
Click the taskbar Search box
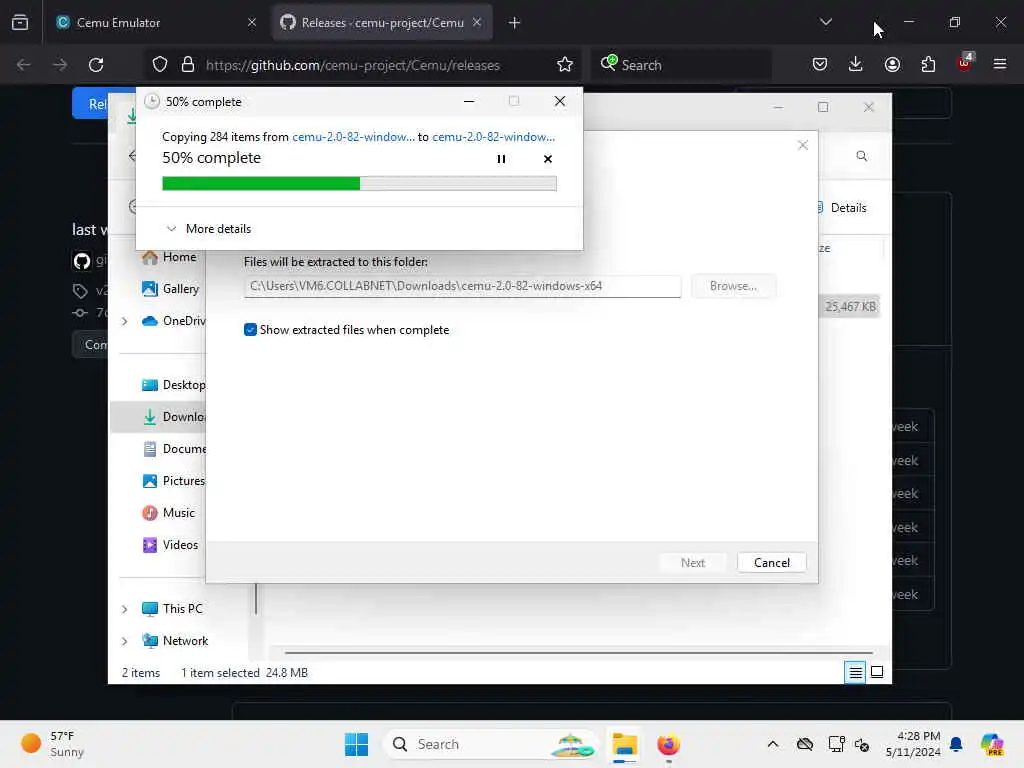pyautogui.click(x=490, y=744)
